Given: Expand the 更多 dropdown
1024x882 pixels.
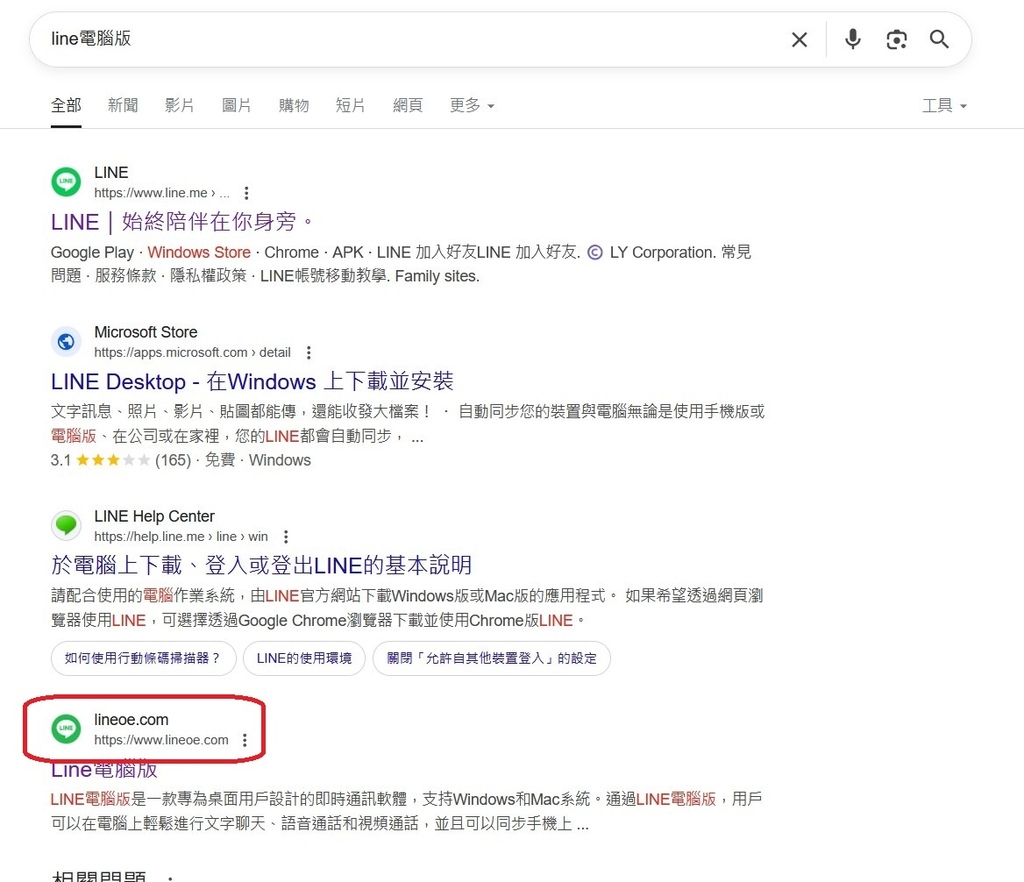Looking at the screenshot, I should tap(472, 106).
